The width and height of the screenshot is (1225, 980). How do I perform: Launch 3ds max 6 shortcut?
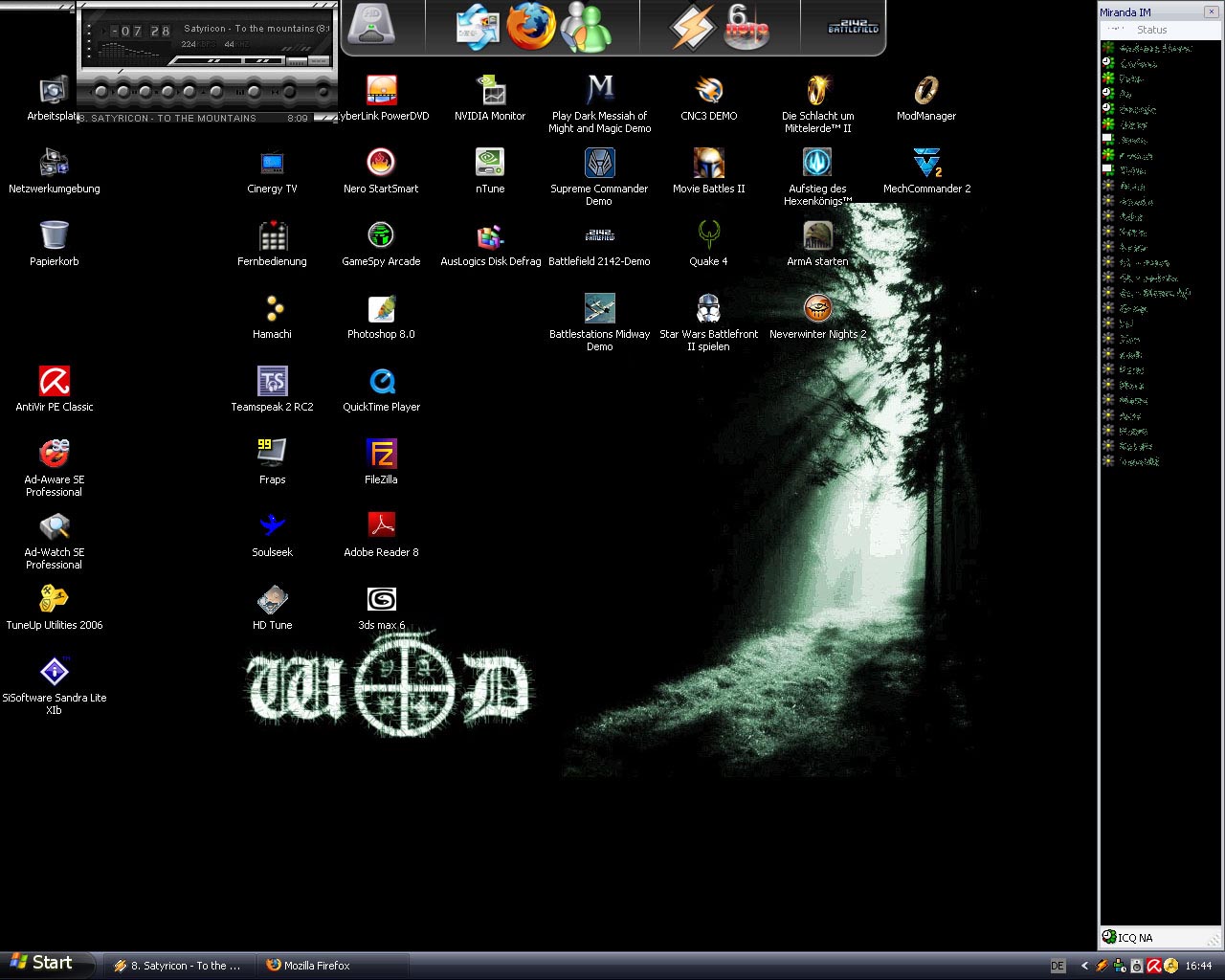(x=381, y=607)
